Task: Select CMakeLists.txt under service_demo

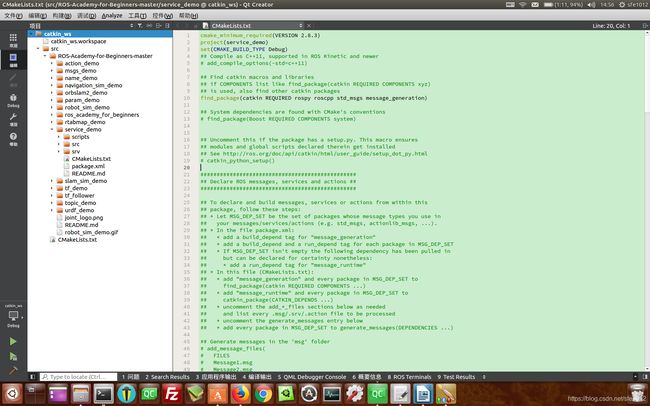Action: (91, 159)
